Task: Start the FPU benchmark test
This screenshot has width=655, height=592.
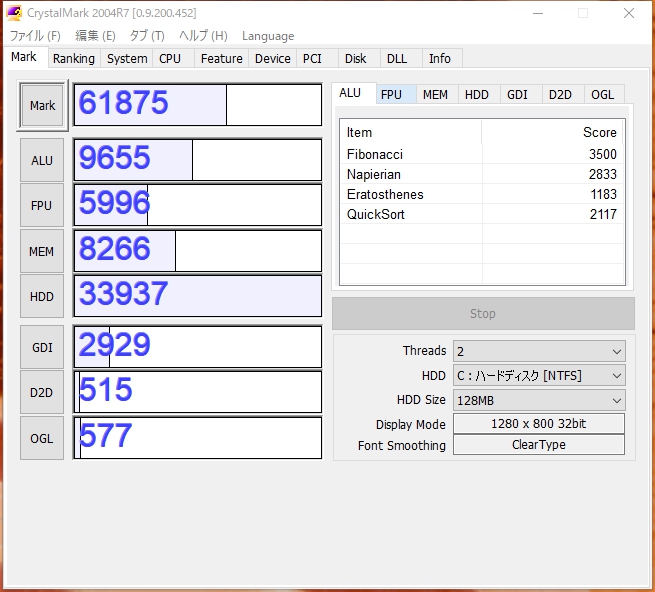Action: coord(42,205)
